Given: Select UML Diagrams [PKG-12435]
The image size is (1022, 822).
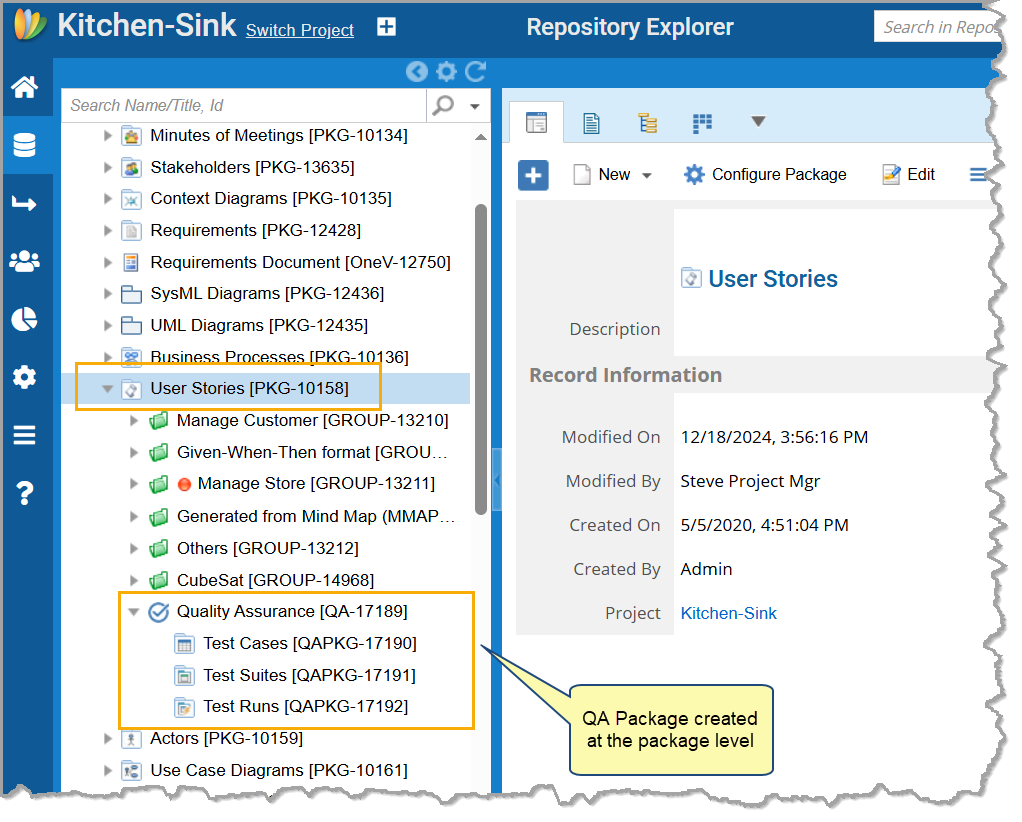Looking at the screenshot, I should (x=259, y=326).
